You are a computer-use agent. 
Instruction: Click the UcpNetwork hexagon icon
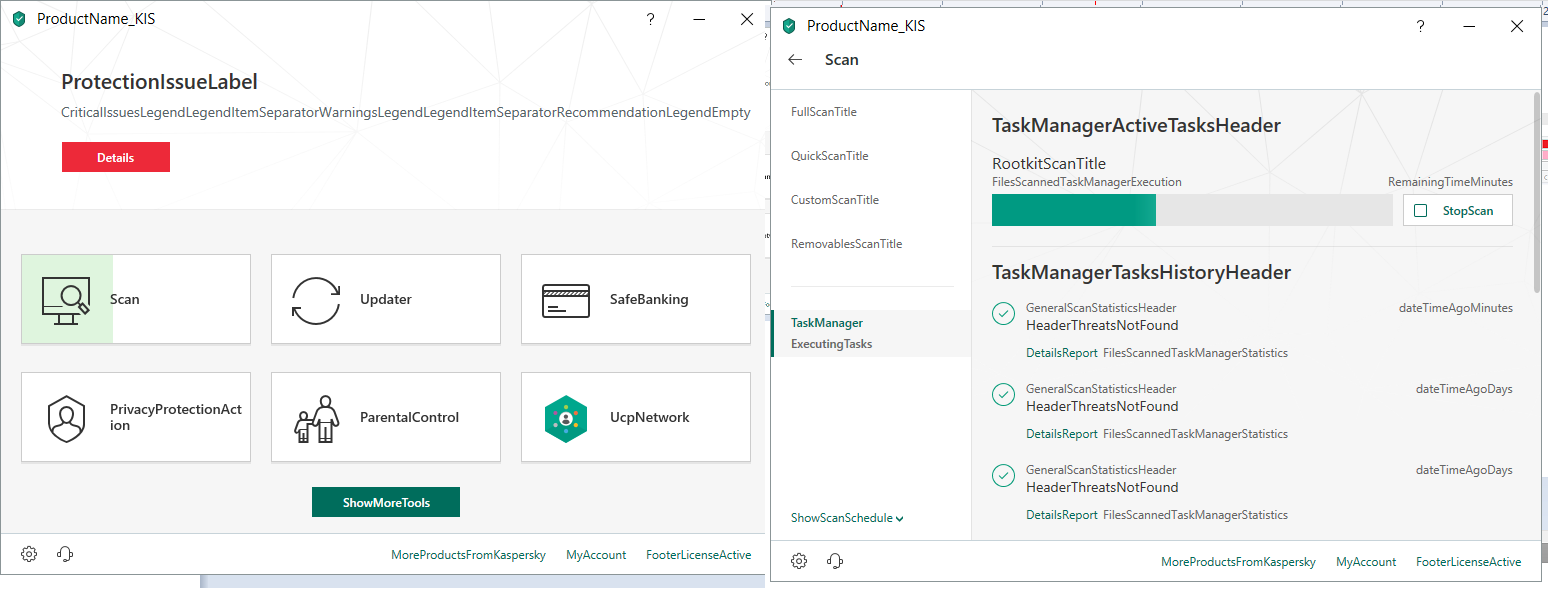tap(566, 418)
